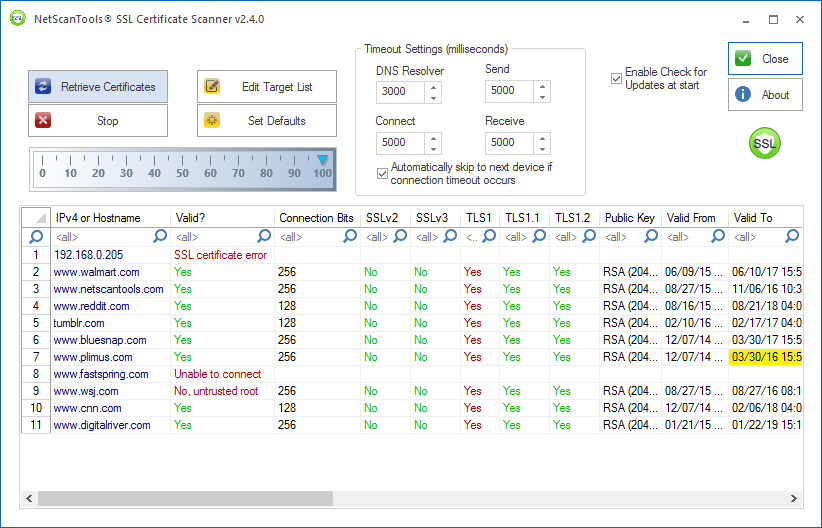Click the www.cnn.com hostname
Viewport: 822px width, 528px height.
point(87,408)
